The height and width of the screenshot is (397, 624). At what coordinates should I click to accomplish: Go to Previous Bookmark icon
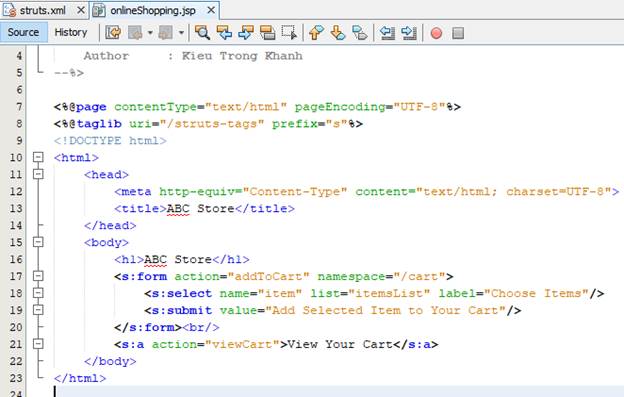coord(316,33)
